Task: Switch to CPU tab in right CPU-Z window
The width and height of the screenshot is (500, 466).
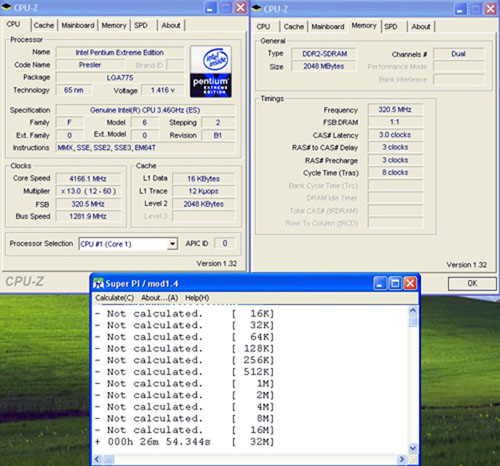Action: tap(263, 27)
